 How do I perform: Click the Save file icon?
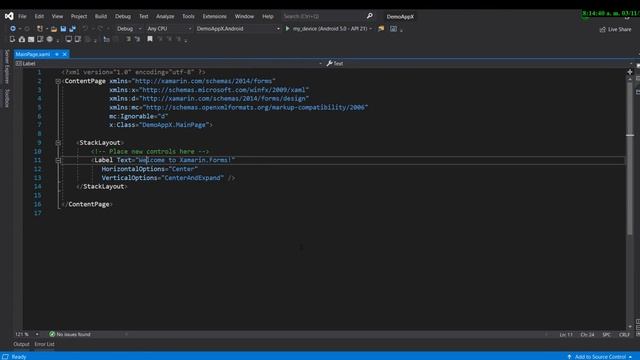click(x=63, y=29)
